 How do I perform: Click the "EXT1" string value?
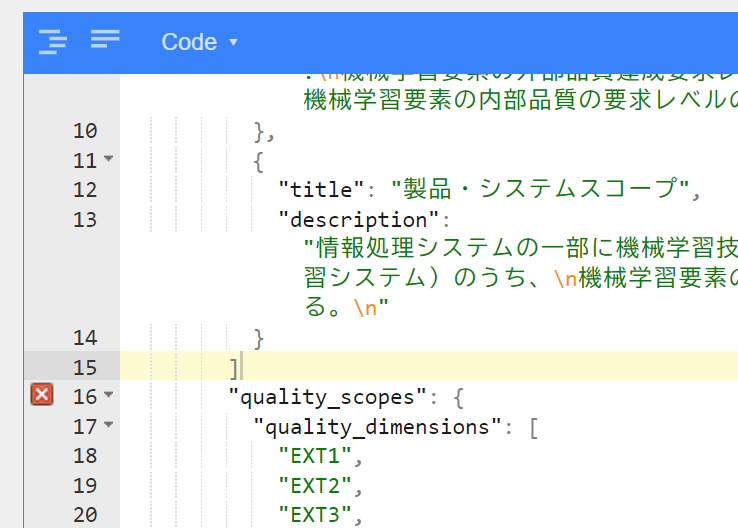point(315,456)
